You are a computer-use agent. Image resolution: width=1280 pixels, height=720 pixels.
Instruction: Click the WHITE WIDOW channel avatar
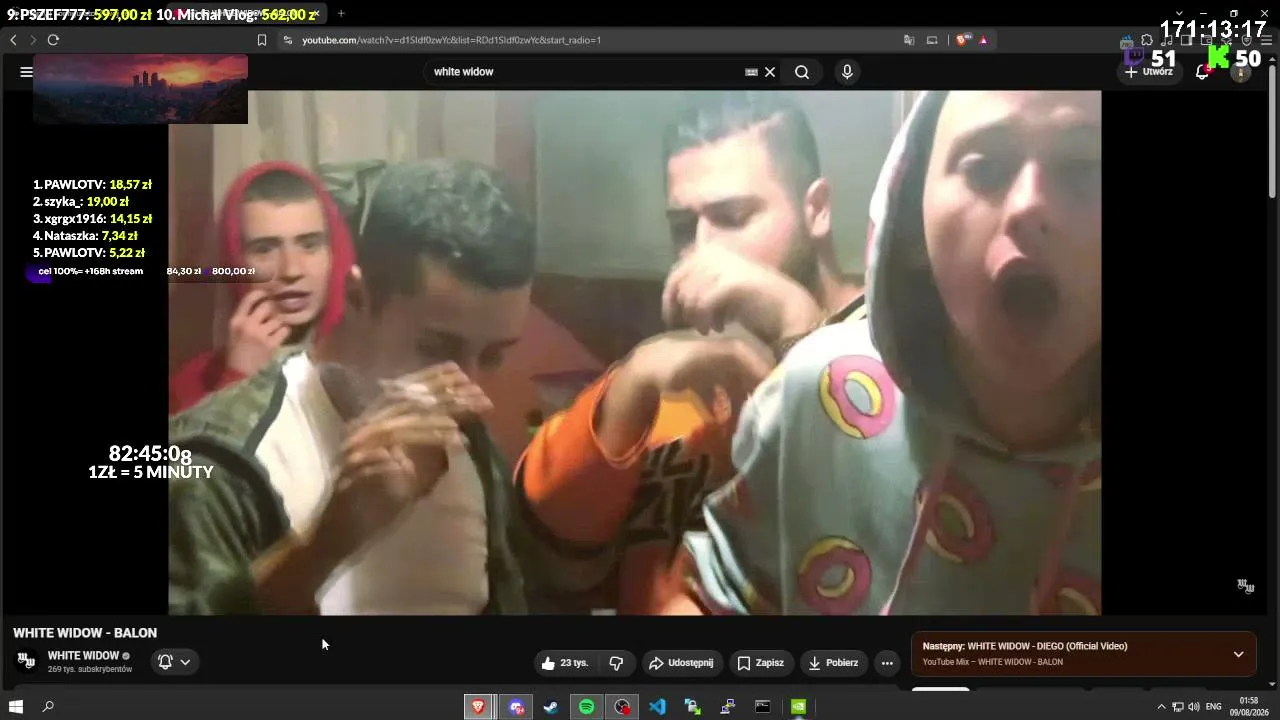click(27, 661)
